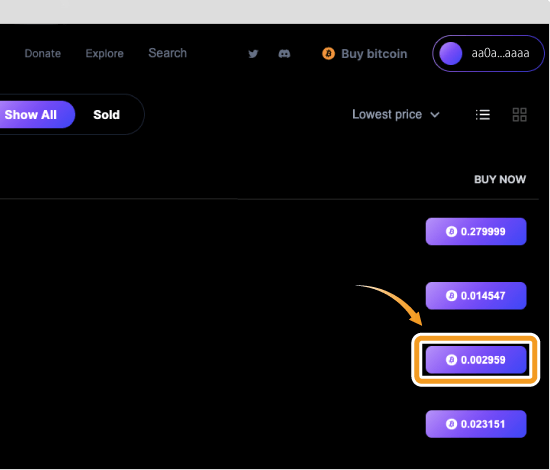Switch to grid view icon
The height and width of the screenshot is (470, 550).
click(519, 115)
